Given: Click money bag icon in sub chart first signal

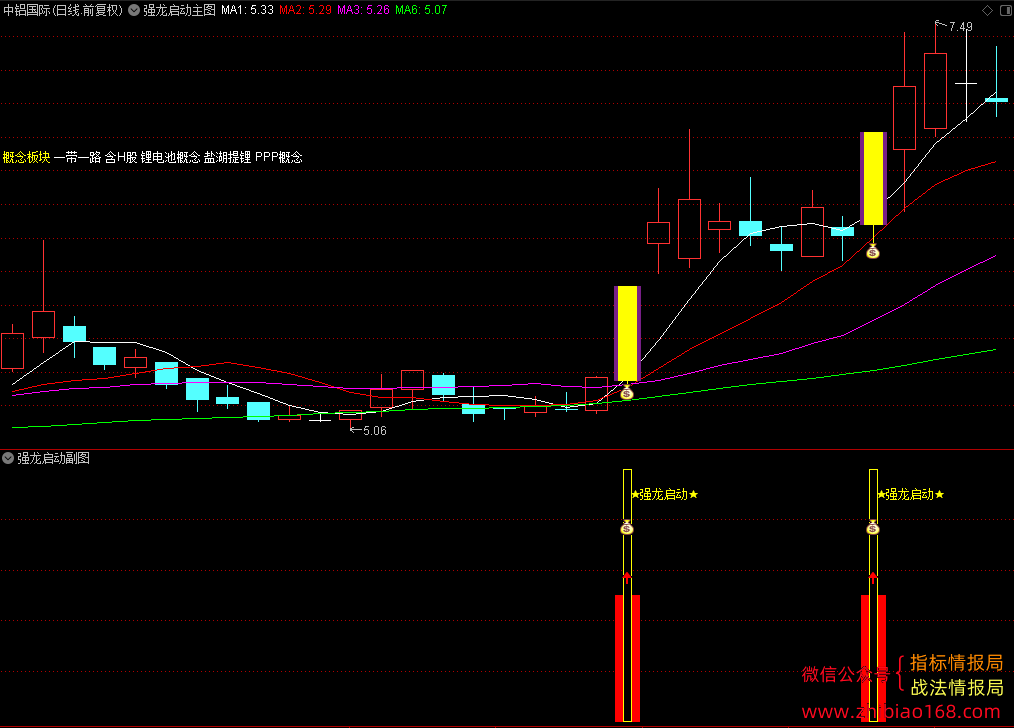Looking at the screenshot, I should tap(627, 528).
